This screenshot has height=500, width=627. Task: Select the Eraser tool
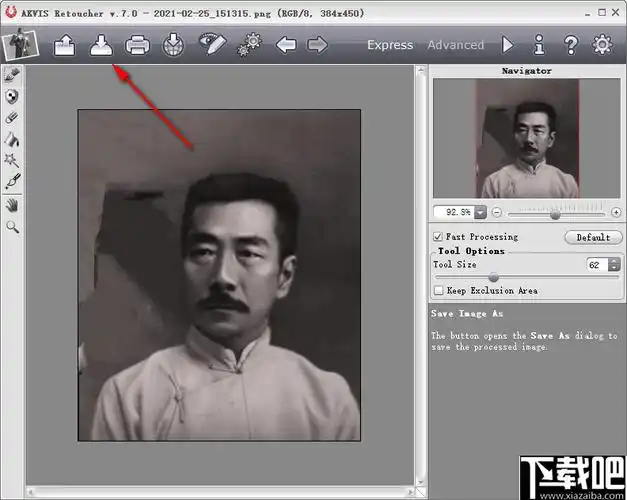[12, 118]
